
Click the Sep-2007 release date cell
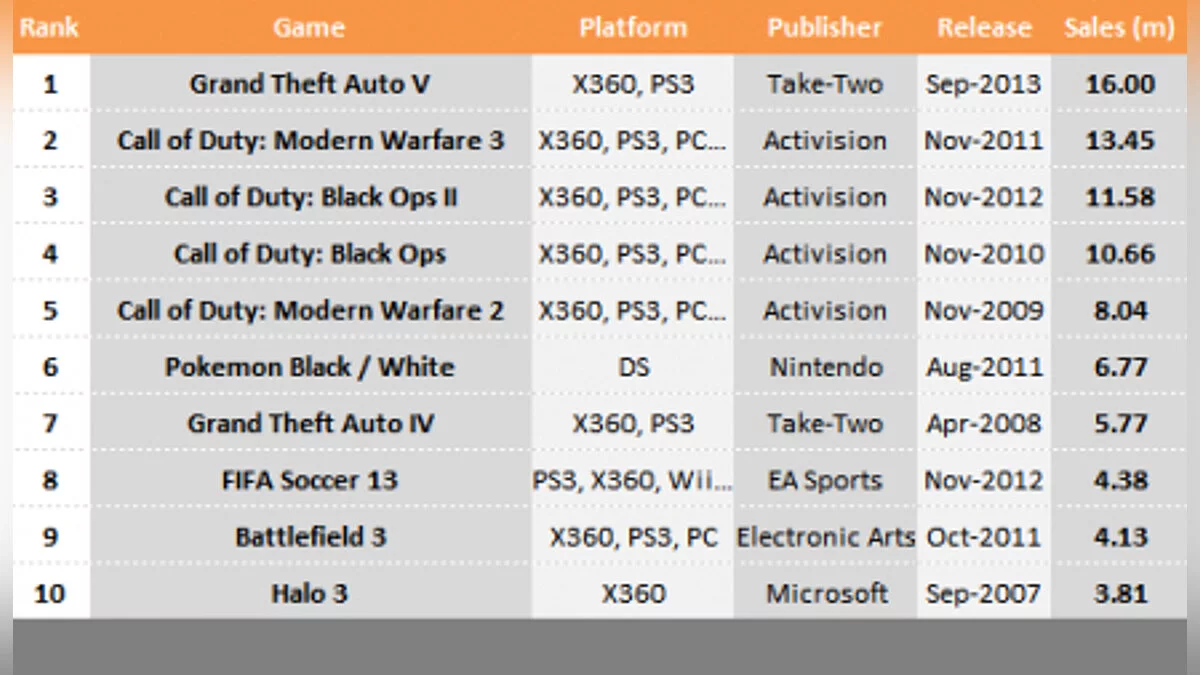pos(984,594)
